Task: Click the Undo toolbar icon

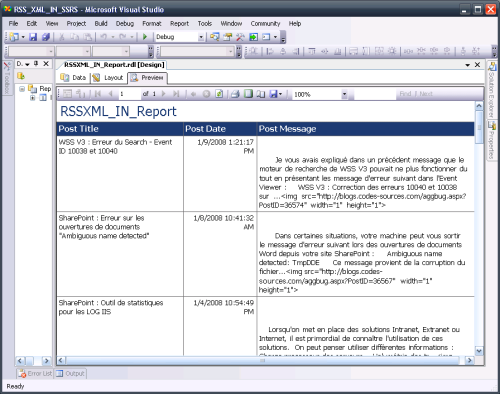Action: [104, 37]
